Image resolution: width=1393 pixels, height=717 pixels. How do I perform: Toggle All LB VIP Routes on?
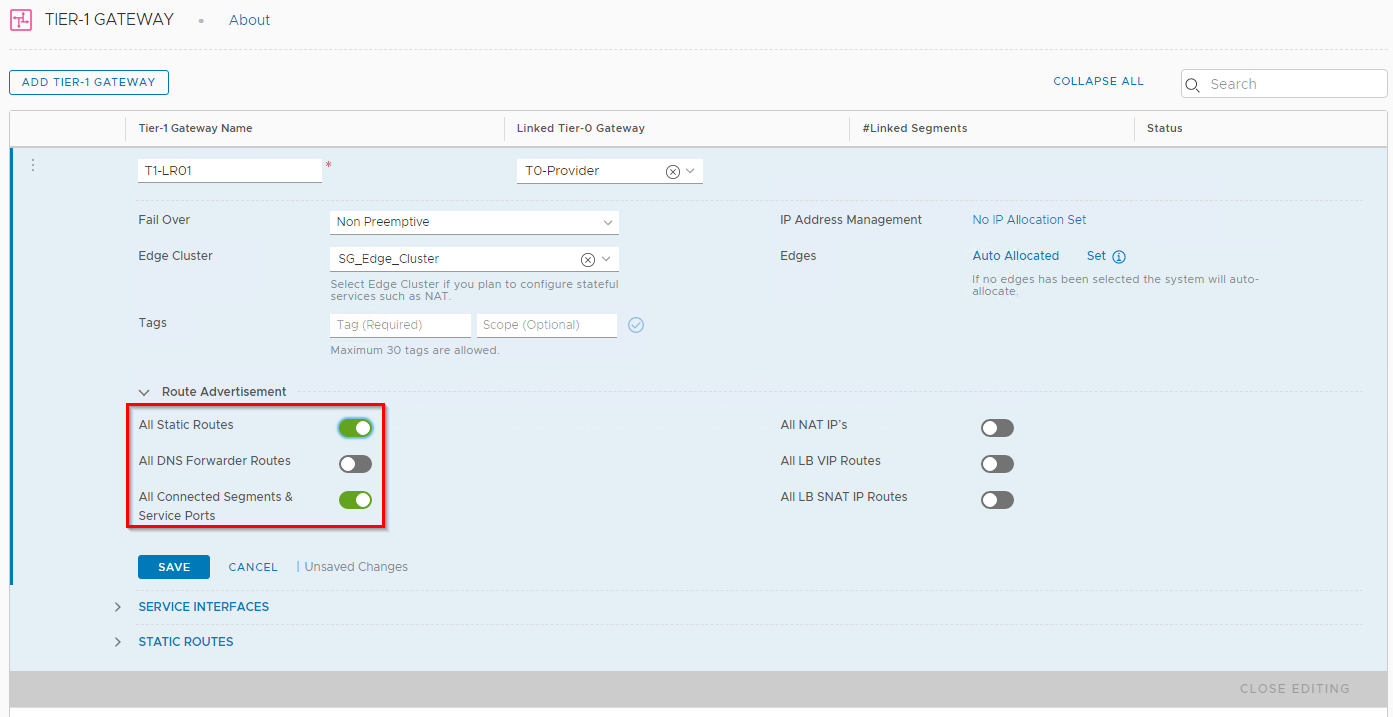coord(997,464)
